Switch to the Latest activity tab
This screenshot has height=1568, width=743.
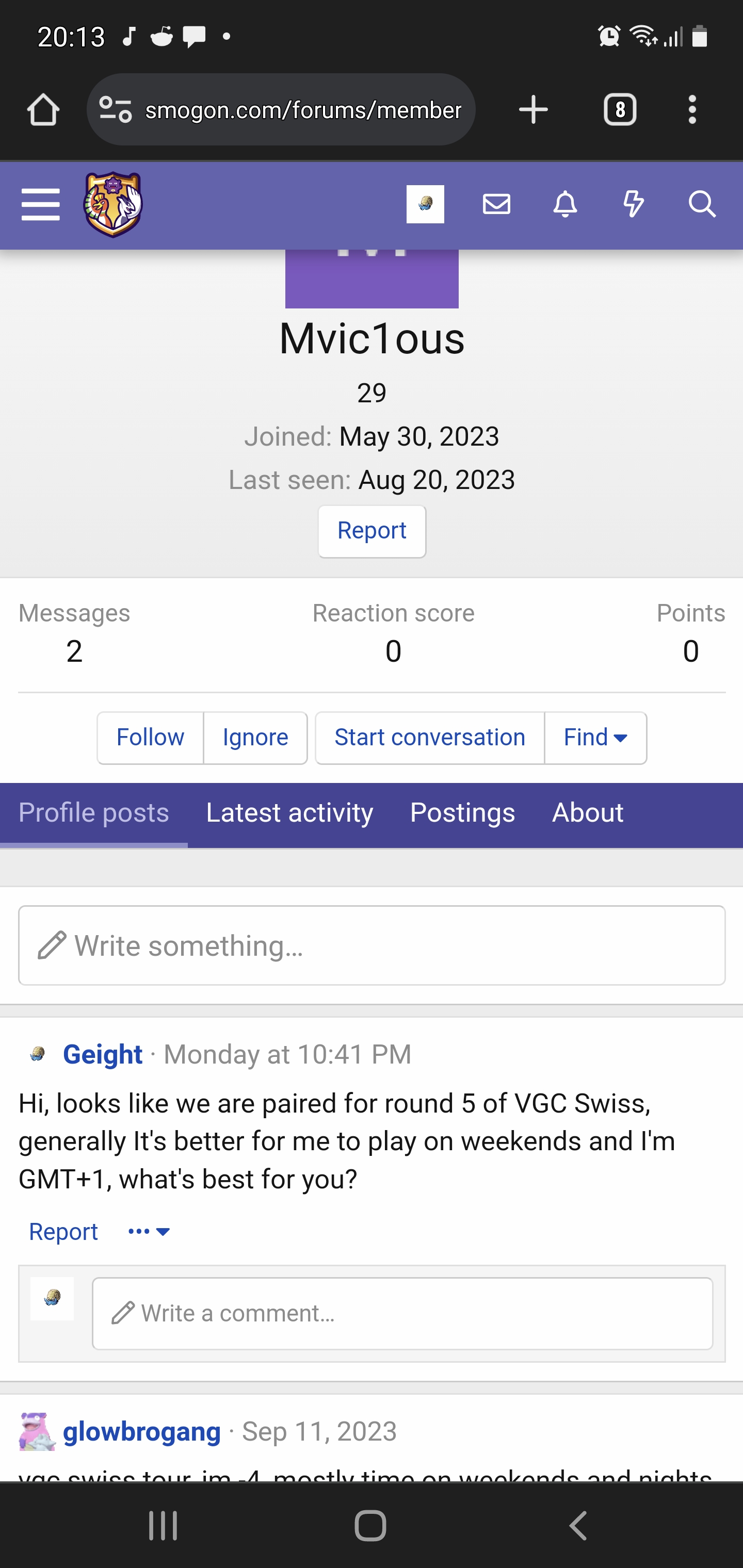[289, 813]
